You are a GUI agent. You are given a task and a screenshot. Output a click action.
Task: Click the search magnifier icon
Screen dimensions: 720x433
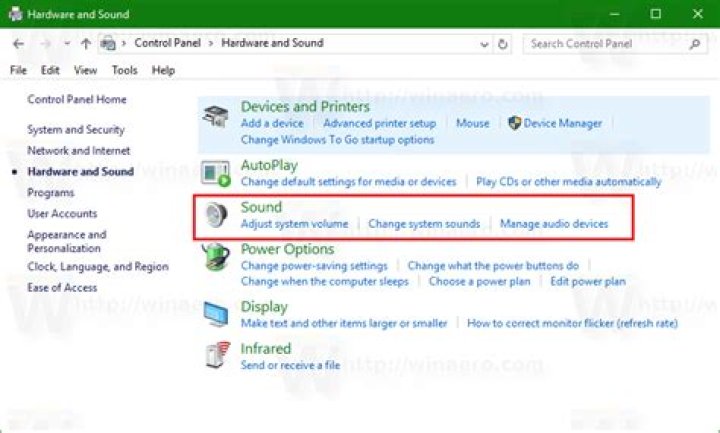coord(695,44)
